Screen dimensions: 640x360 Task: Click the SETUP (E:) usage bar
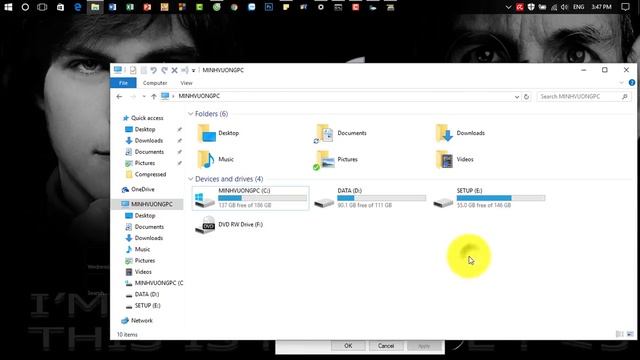point(501,198)
